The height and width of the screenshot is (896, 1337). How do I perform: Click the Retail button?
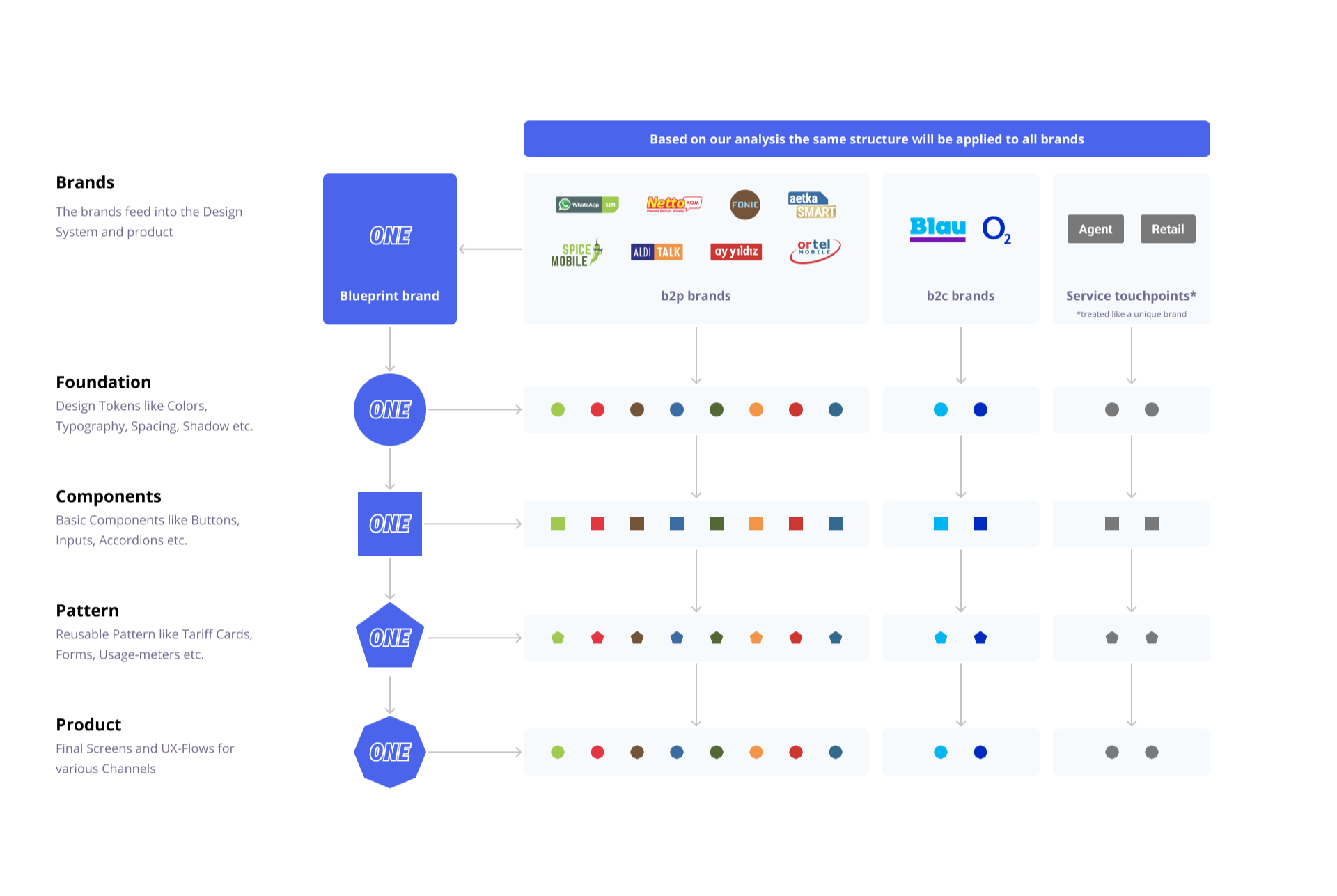pyautogui.click(x=1167, y=229)
